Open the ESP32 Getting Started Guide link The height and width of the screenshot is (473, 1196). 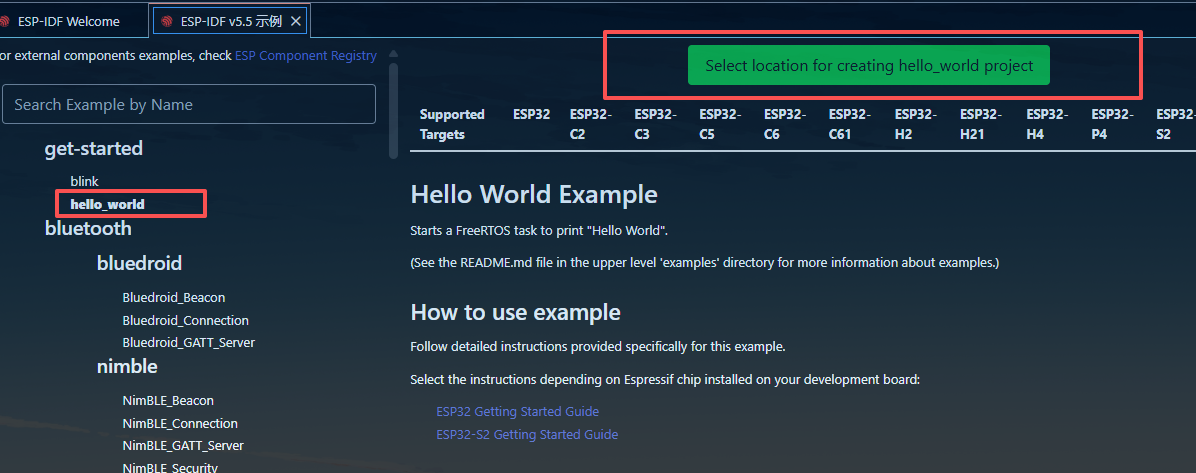pyautogui.click(x=517, y=411)
